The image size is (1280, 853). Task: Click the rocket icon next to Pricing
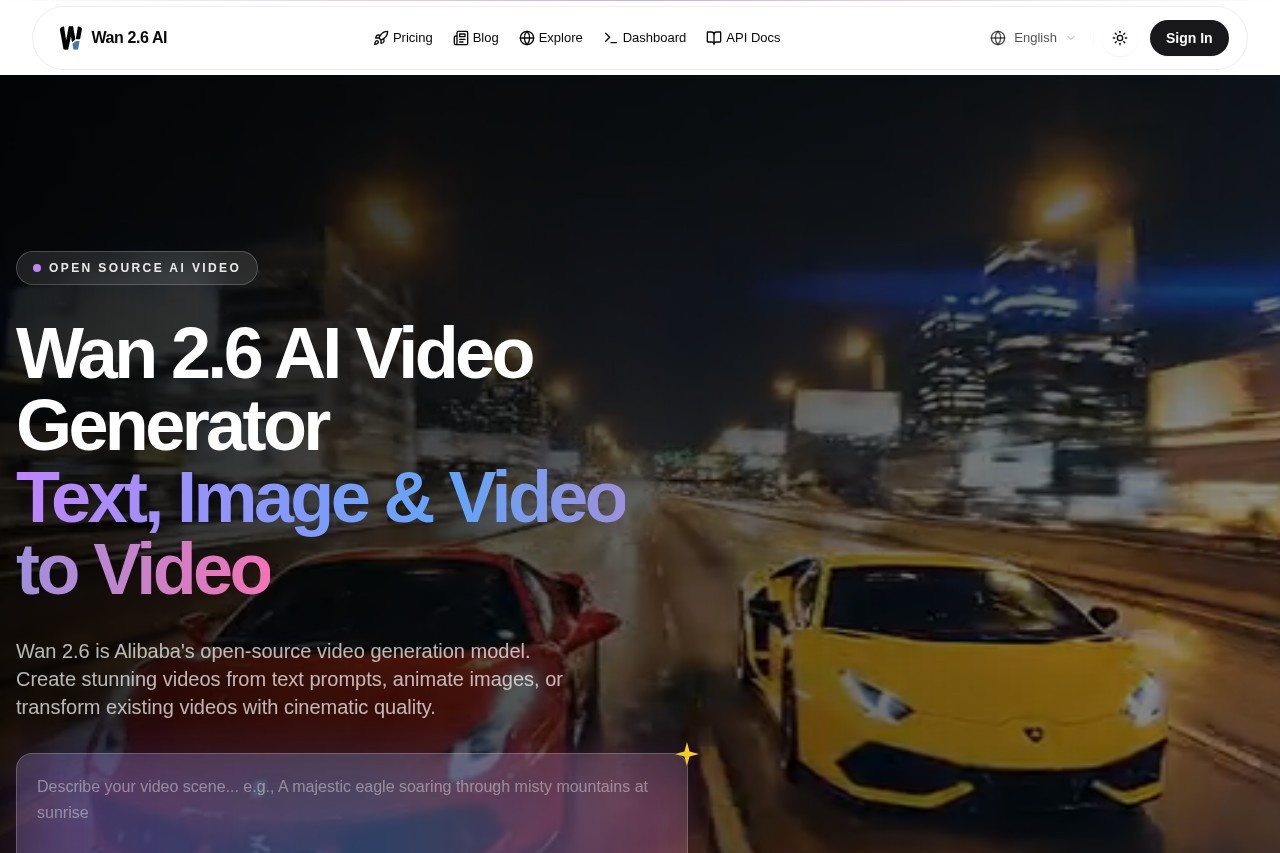380,37
